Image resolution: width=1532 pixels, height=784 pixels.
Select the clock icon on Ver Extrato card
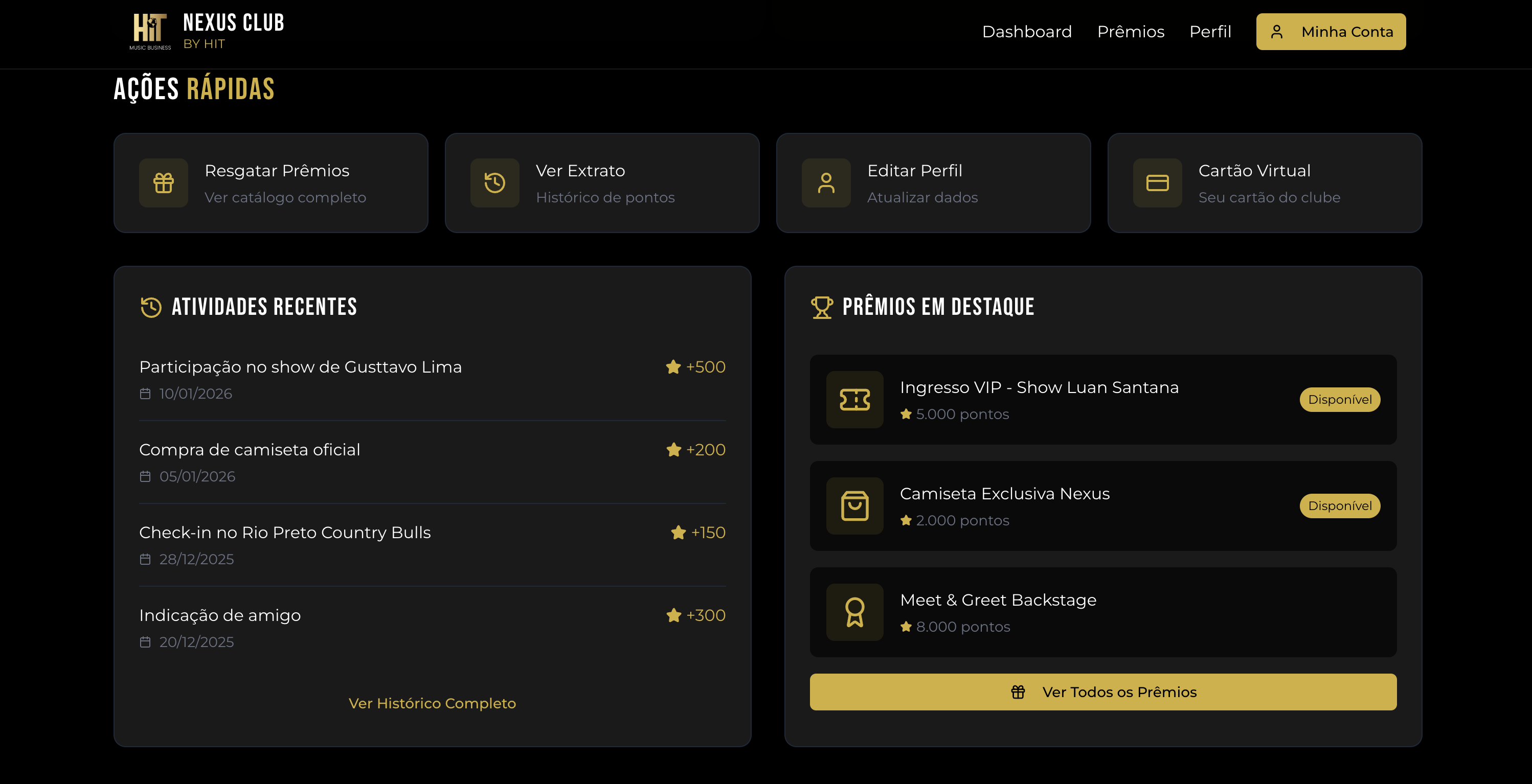click(x=494, y=183)
